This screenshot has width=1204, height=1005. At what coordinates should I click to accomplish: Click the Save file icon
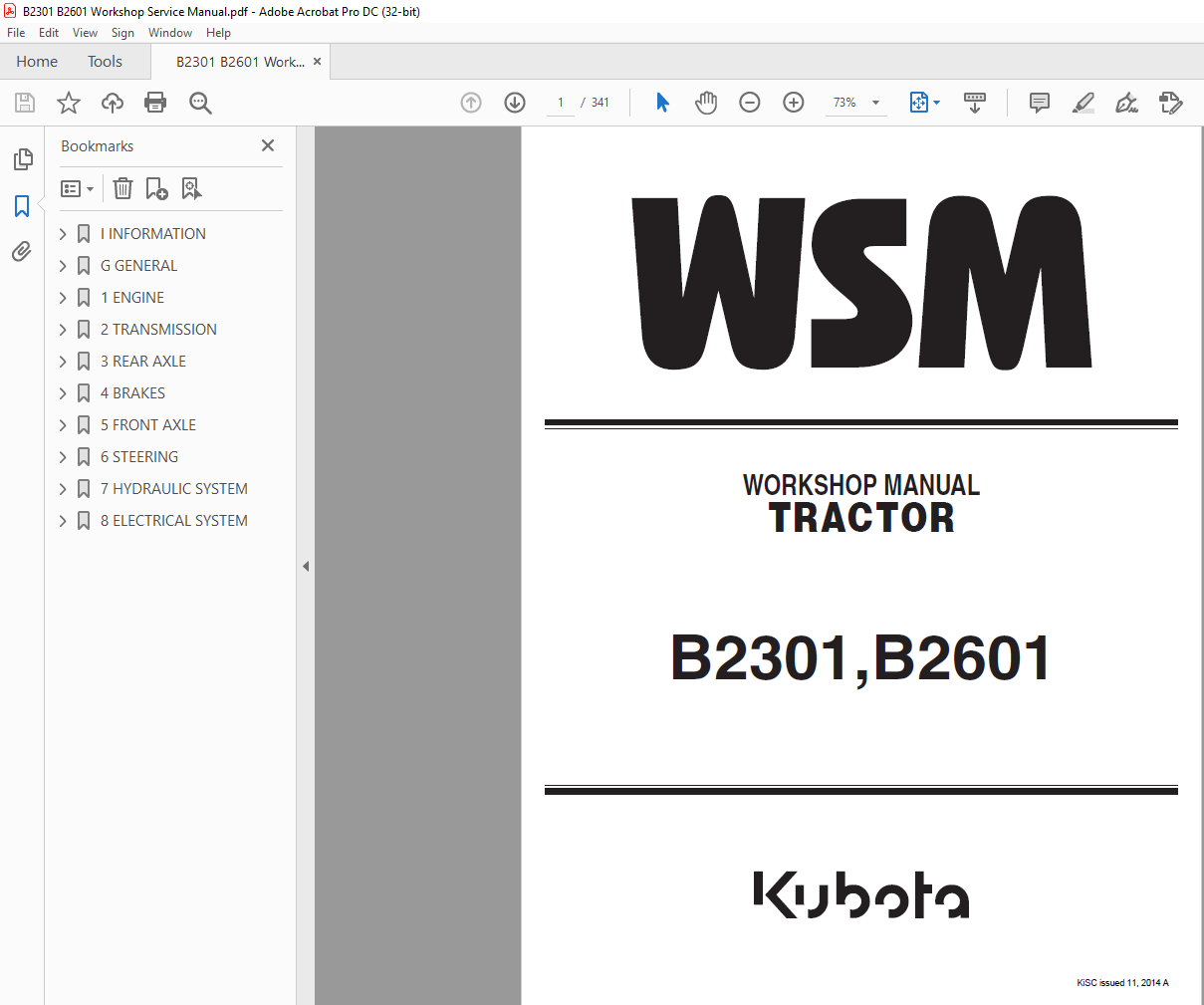coord(25,103)
